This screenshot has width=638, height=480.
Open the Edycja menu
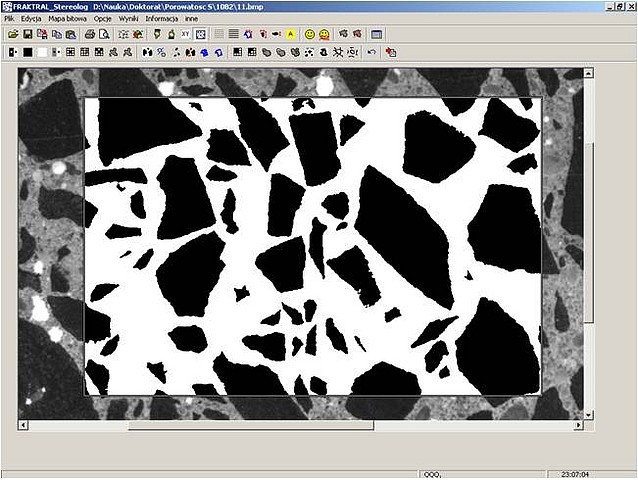tap(31, 19)
